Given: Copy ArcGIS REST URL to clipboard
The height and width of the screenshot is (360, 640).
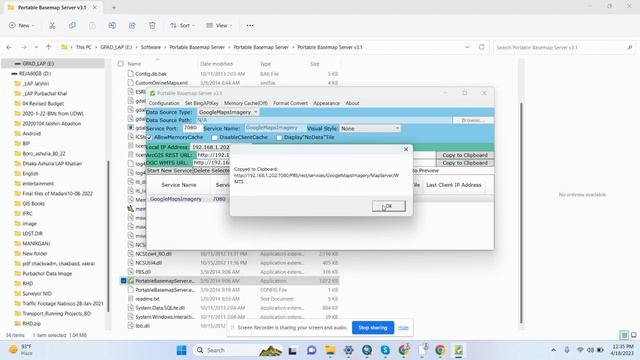Looking at the screenshot, I should [x=465, y=155].
